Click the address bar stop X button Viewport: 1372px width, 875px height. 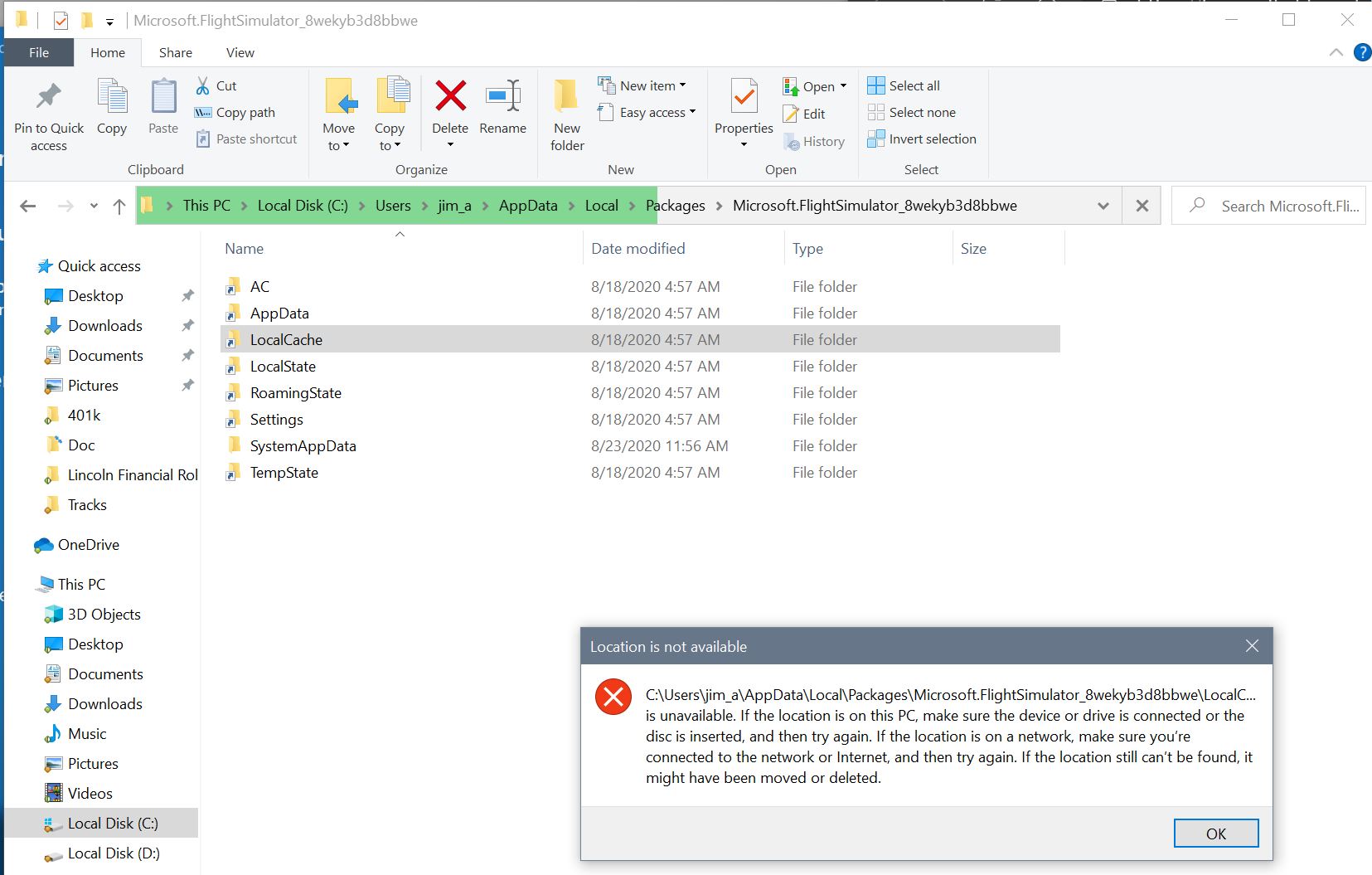coord(1142,206)
